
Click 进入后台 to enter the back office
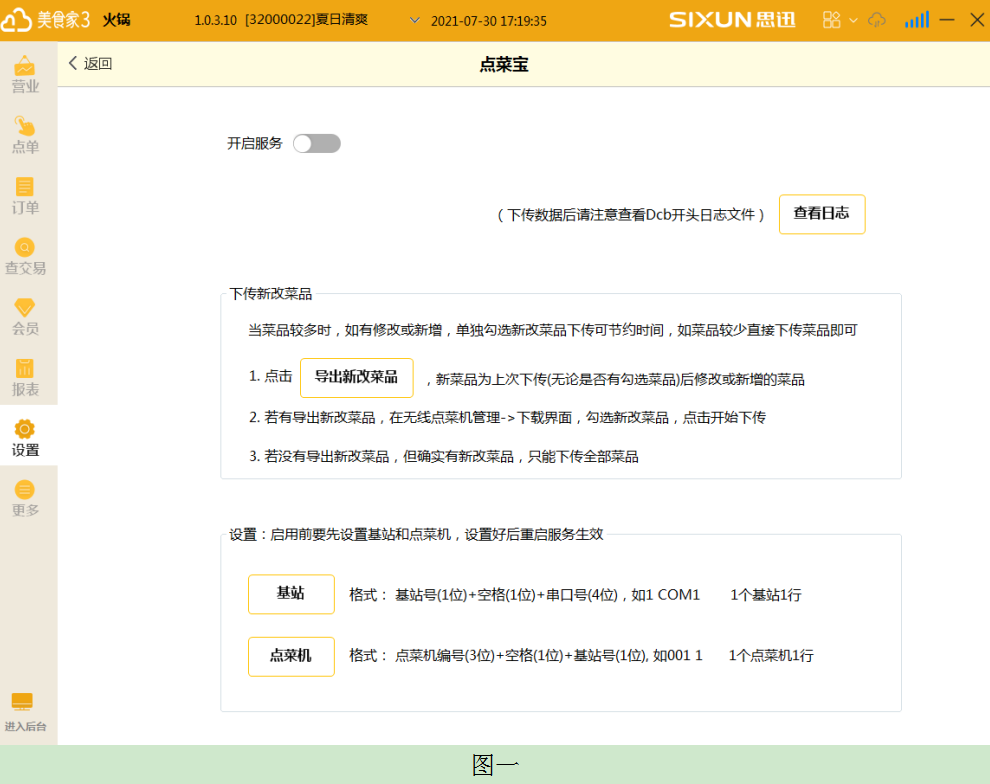click(x=25, y=712)
